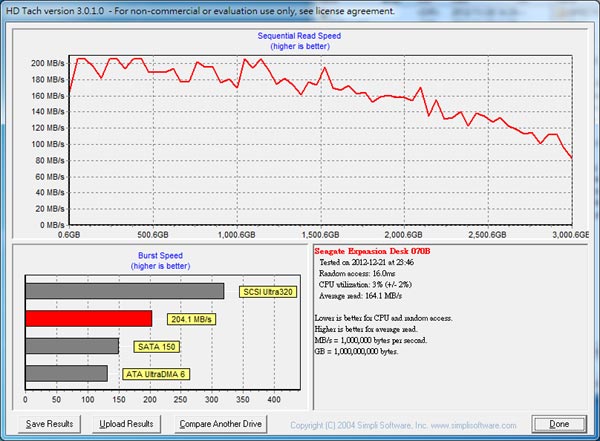
Task: Click the ATA UltraDMA 6 label
Action: coord(157,374)
